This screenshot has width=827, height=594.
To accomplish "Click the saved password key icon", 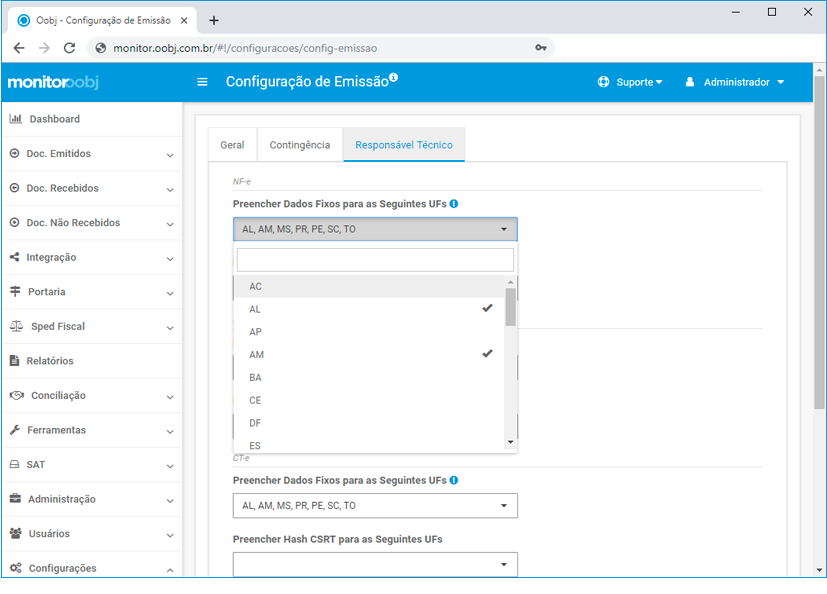I will pos(541,47).
